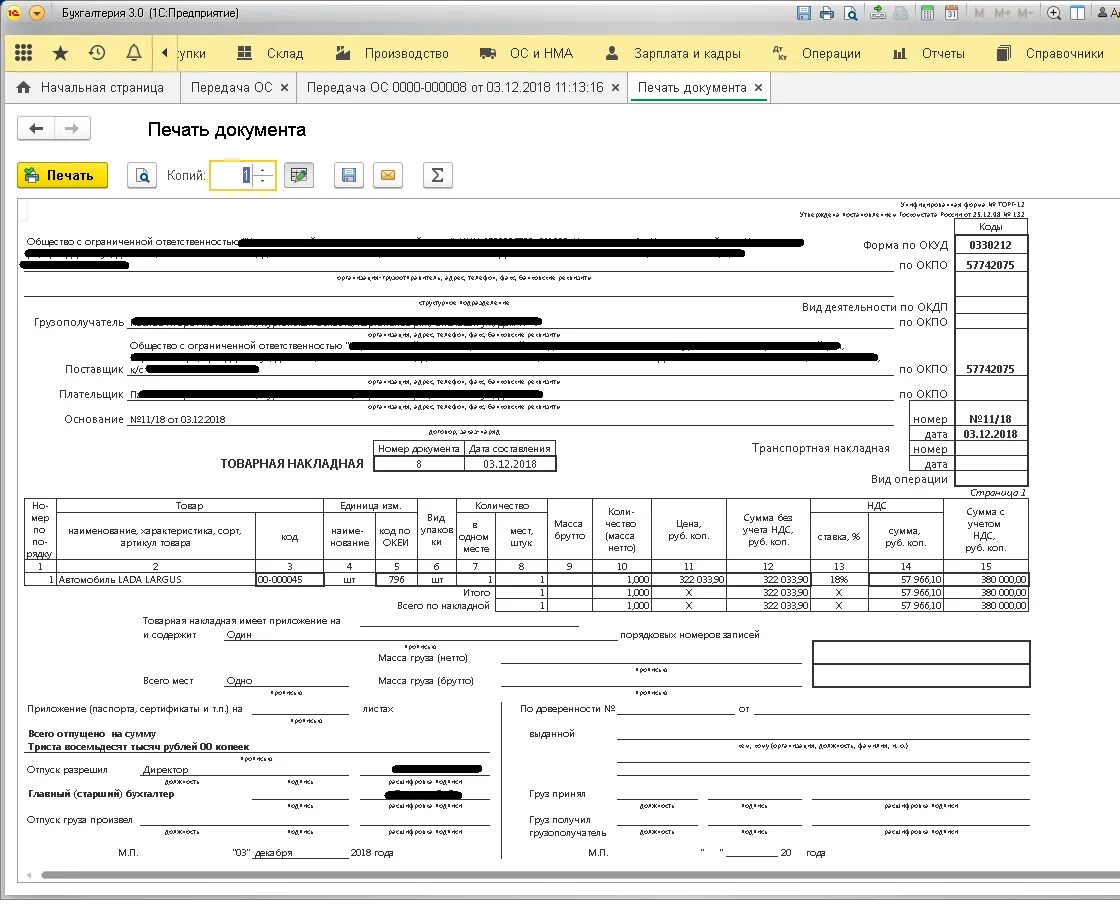Viewport: 1120px width, 904px height.
Task: Click the printer icon in title bar
Action: pyautogui.click(x=827, y=13)
